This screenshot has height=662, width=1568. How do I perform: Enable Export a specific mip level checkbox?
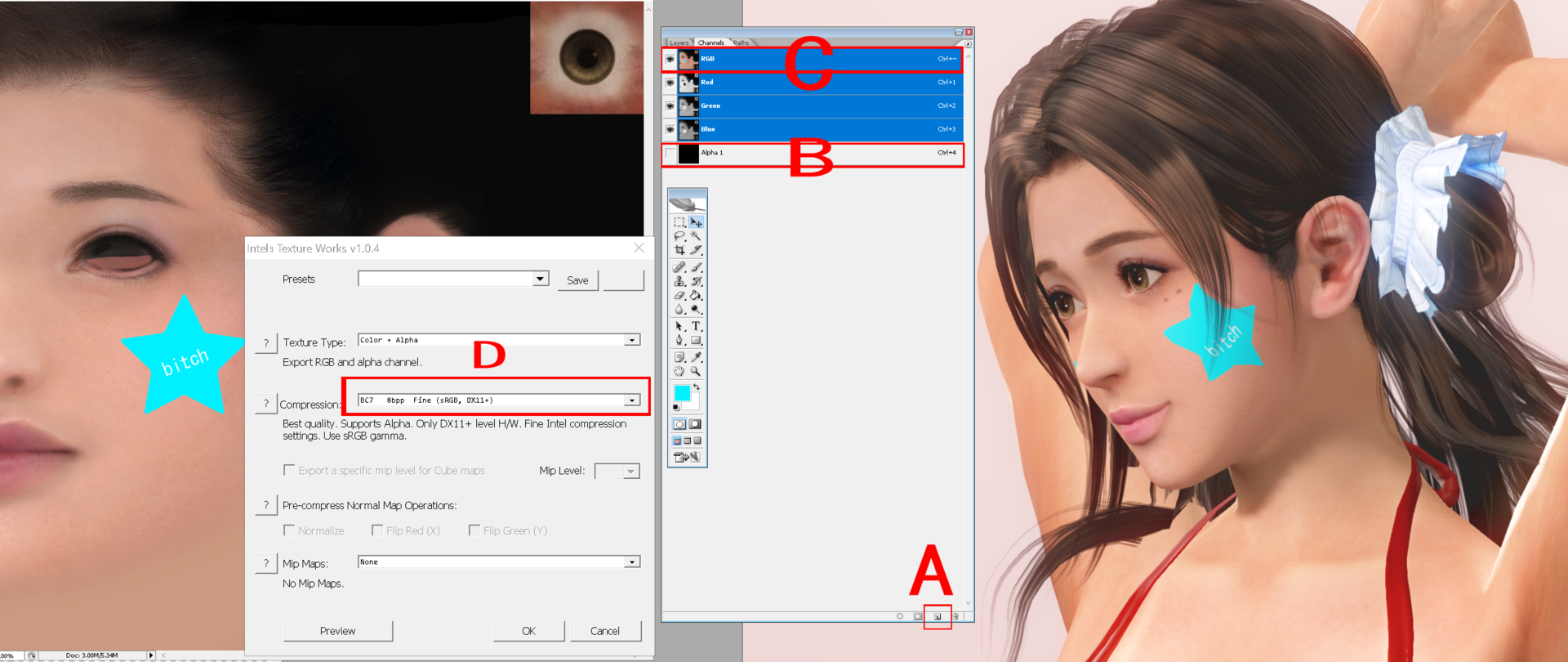coord(289,470)
